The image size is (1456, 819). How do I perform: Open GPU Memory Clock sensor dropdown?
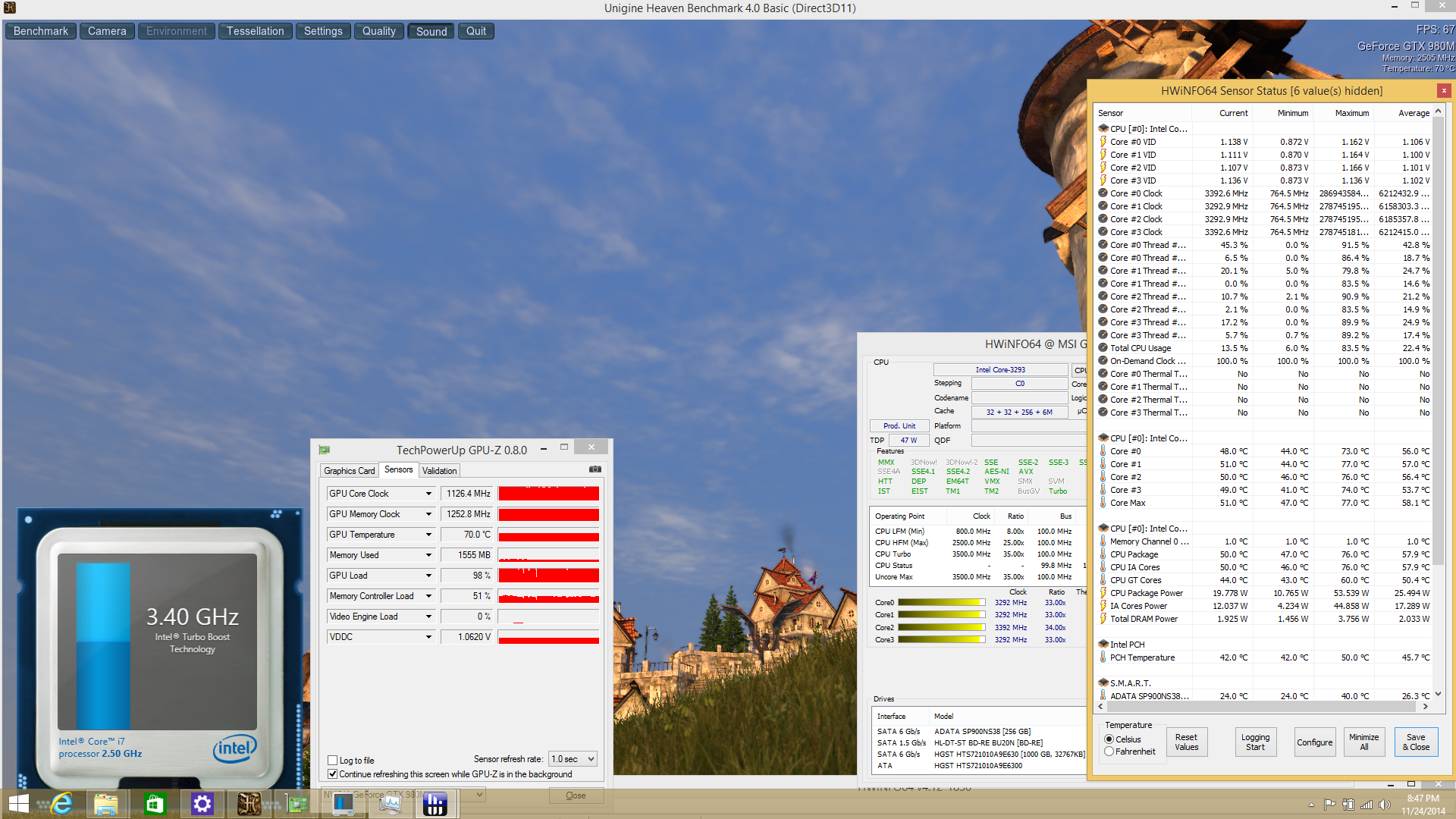(x=428, y=514)
